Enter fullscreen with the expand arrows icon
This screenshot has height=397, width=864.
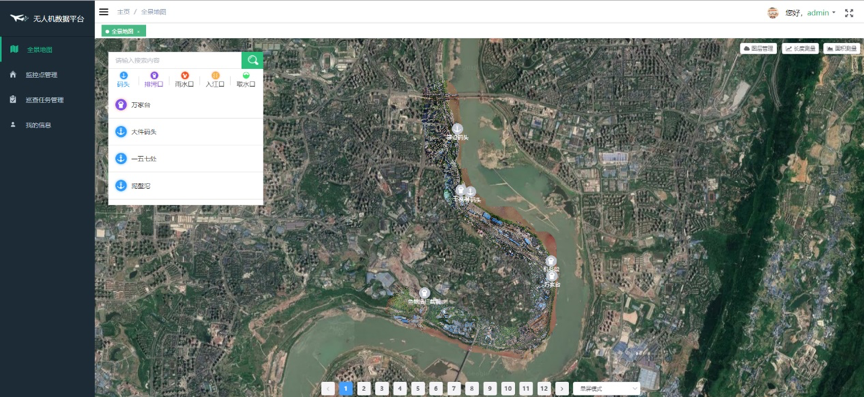point(849,13)
